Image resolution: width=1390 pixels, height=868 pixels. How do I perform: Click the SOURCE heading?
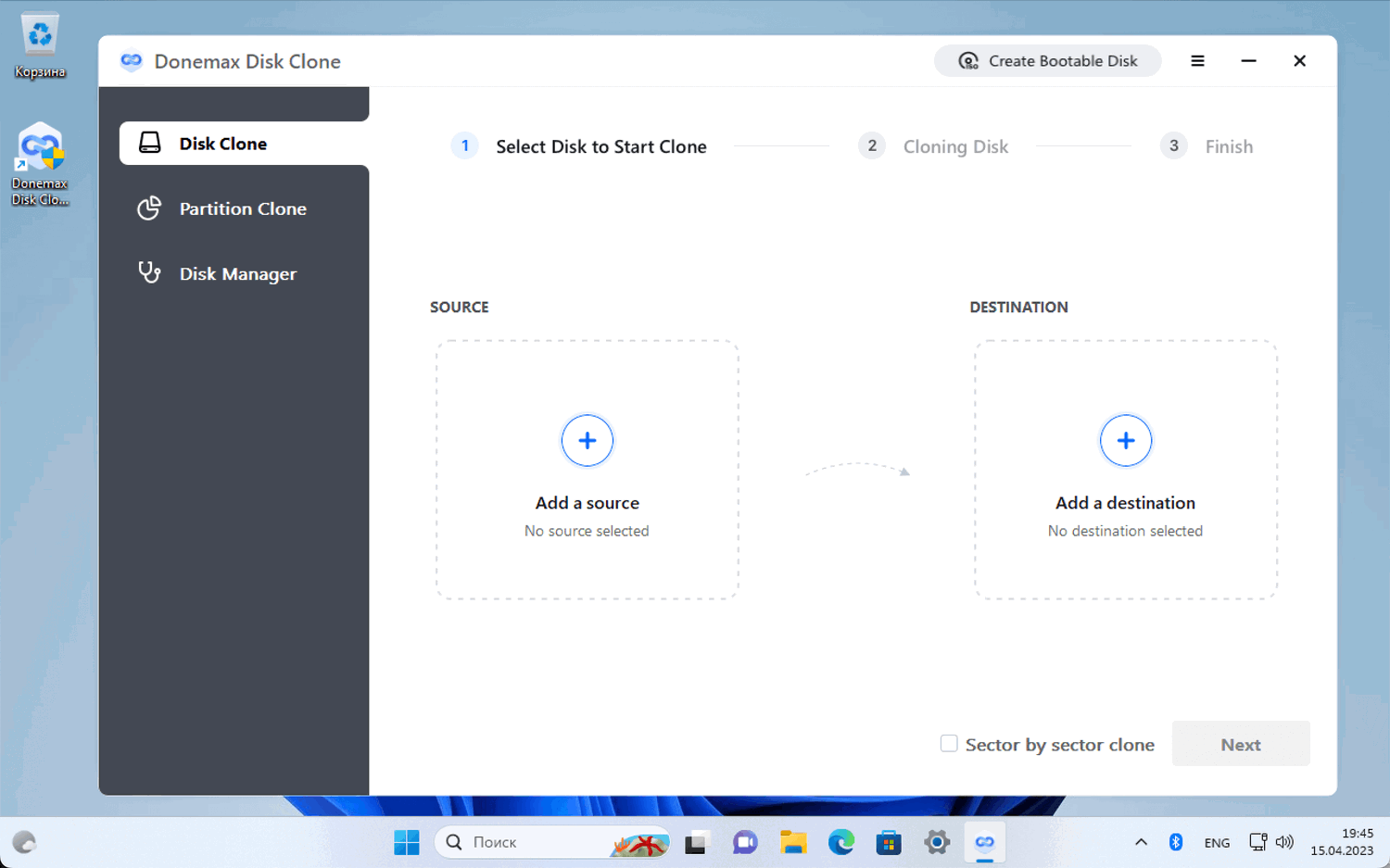pyautogui.click(x=460, y=307)
